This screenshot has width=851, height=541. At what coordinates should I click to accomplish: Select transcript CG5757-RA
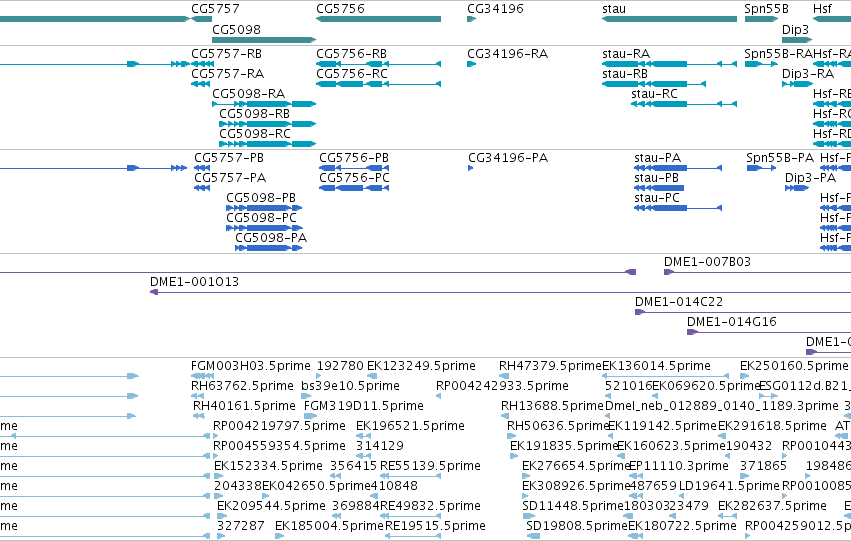pos(227,74)
